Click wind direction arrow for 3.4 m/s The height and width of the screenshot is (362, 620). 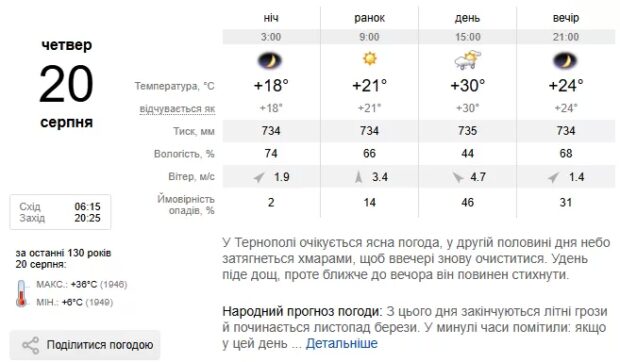click(358, 177)
